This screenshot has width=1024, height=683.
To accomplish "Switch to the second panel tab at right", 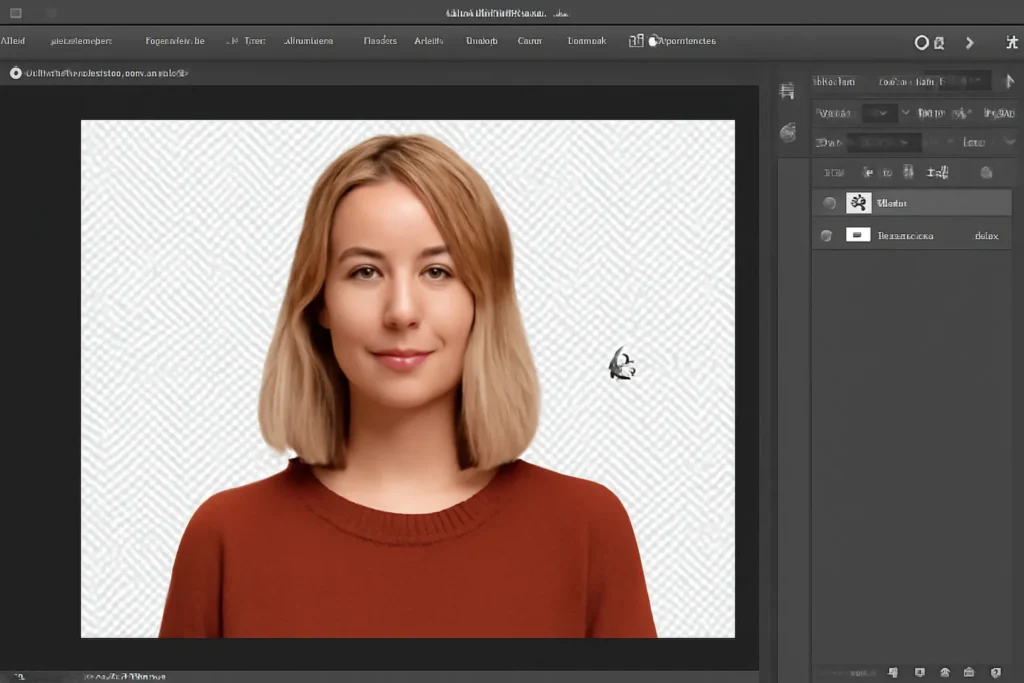I will coord(911,82).
